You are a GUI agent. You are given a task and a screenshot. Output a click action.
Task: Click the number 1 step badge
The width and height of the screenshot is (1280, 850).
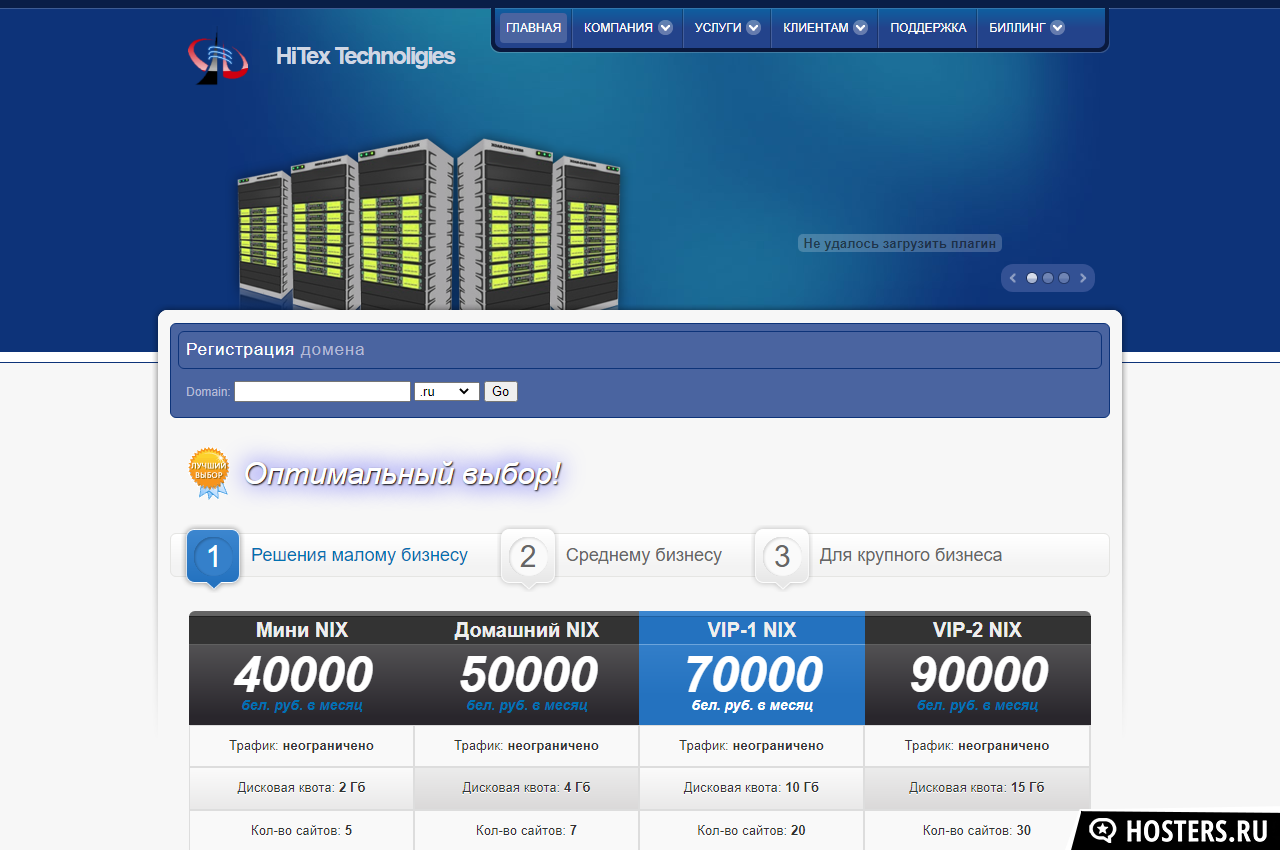point(213,556)
